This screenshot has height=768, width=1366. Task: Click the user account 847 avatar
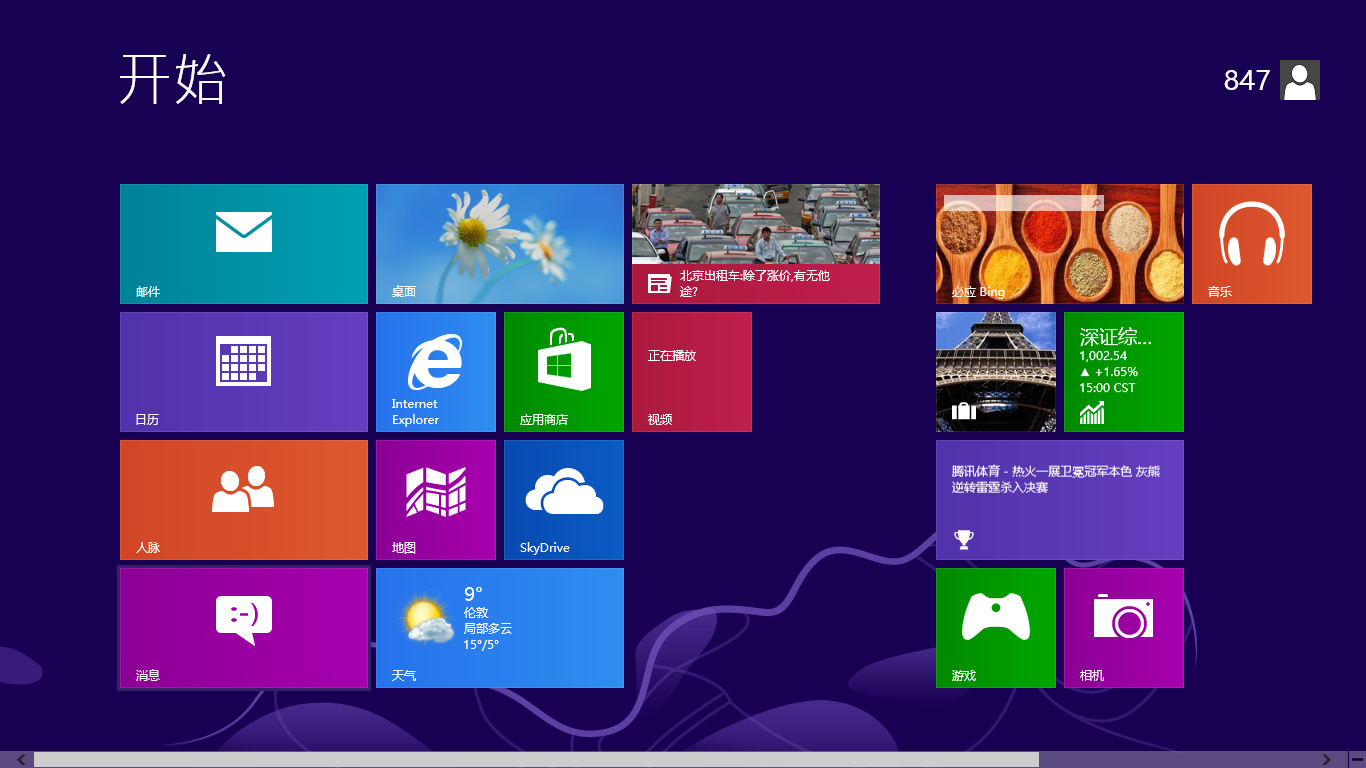1299,80
